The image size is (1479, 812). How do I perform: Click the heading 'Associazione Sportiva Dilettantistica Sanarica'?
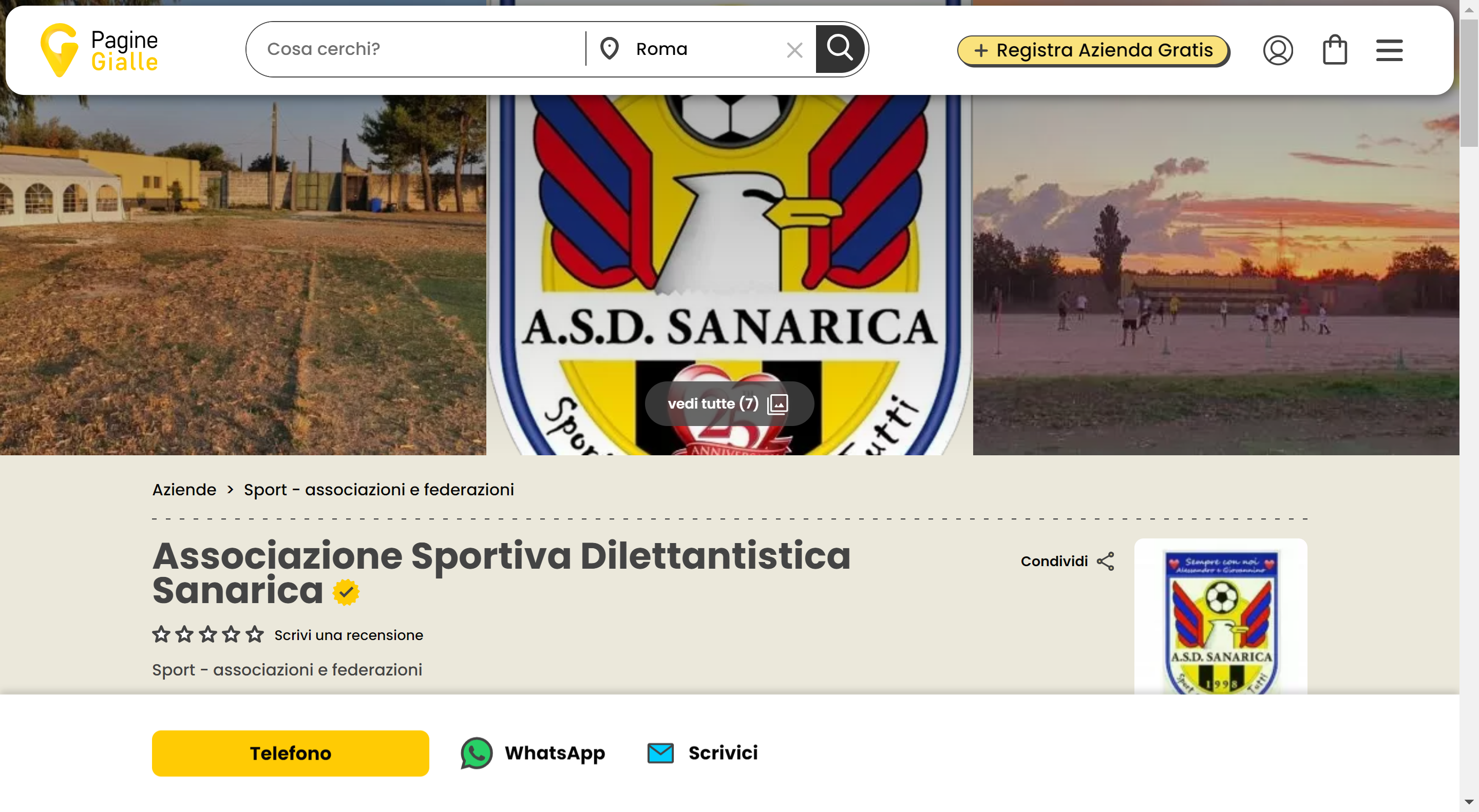[501, 572]
